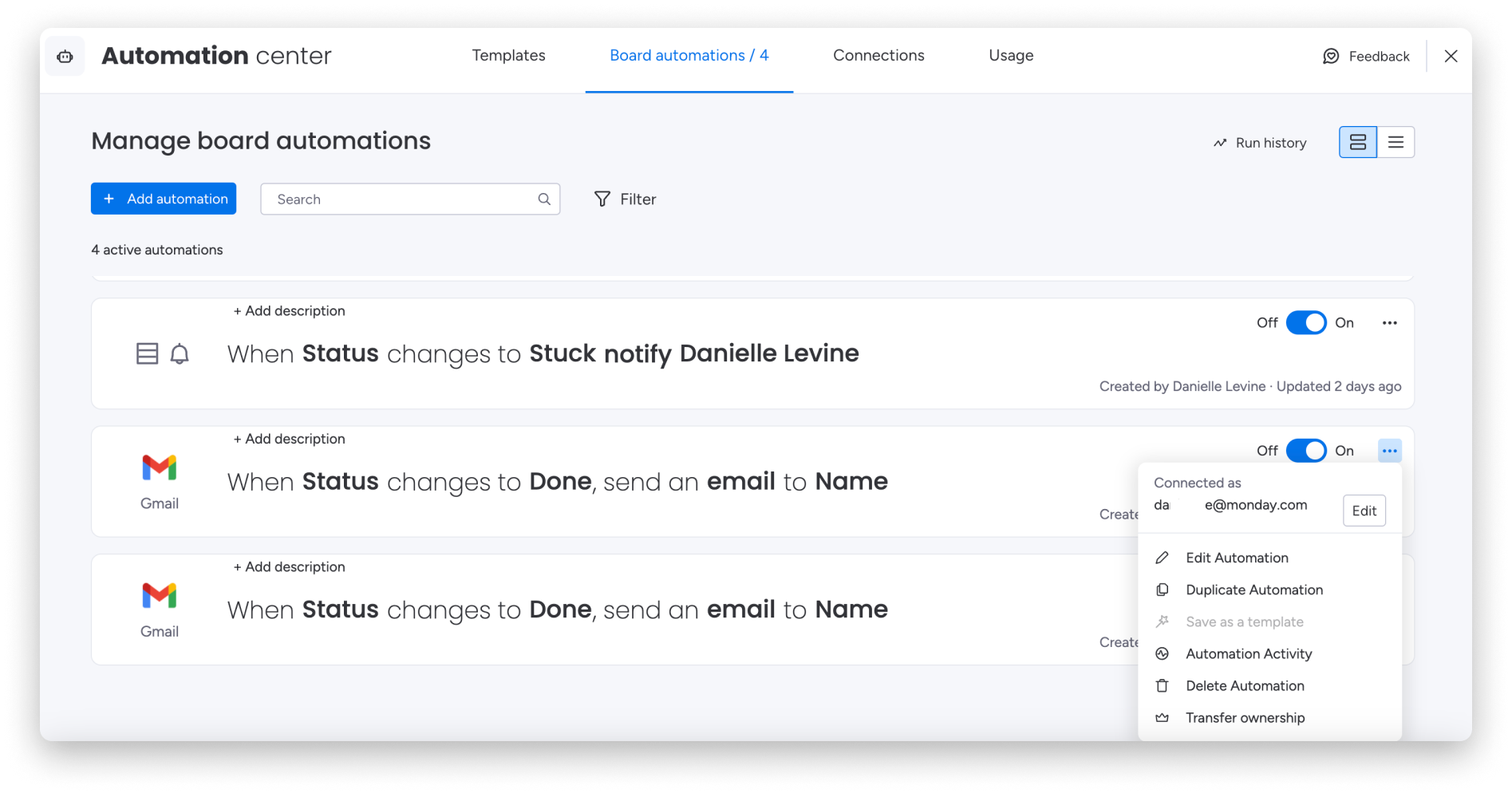Open the three-dot menu on Stuck automation

(1389, 322)
